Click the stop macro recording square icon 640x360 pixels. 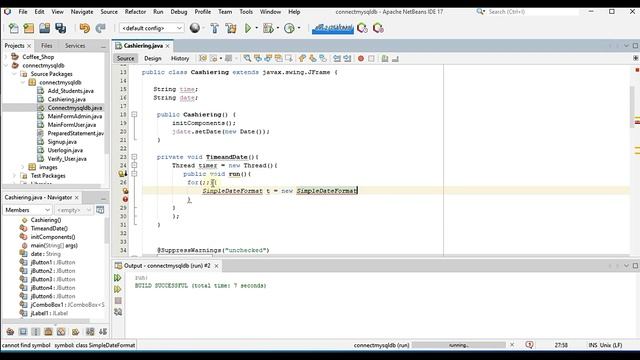coord(371,58)
